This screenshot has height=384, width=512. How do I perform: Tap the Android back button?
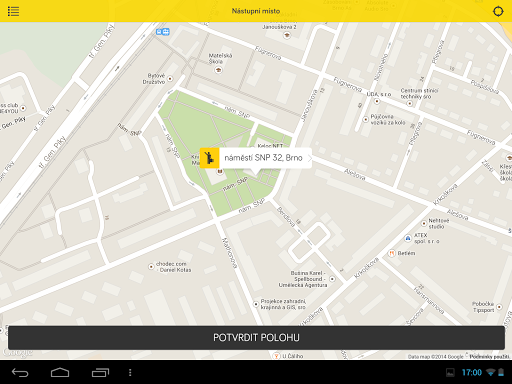(x=20, y=372)
